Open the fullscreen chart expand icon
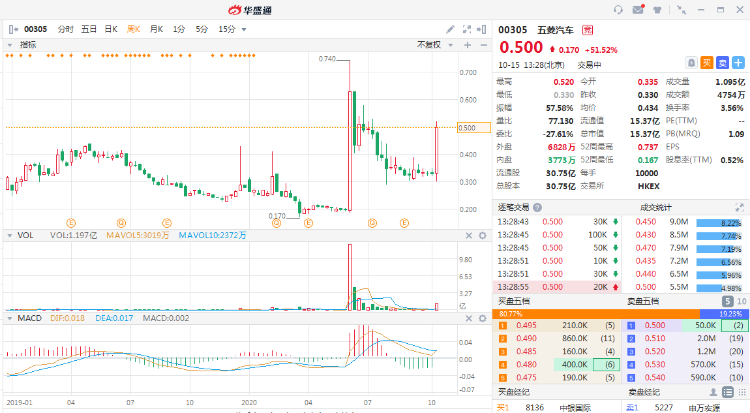 point(467,29)
